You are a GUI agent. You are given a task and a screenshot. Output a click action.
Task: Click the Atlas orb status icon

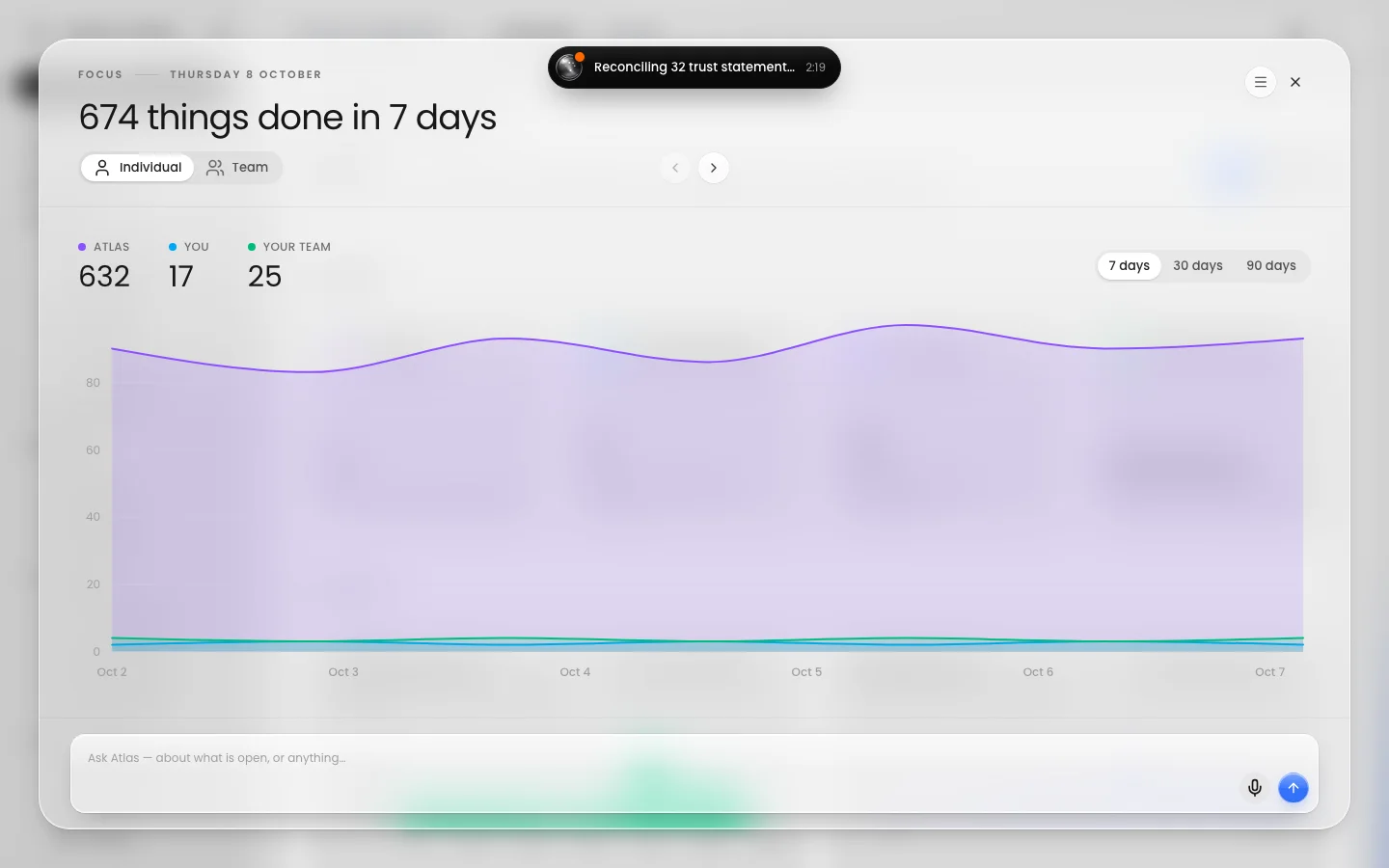pos(569,68)
